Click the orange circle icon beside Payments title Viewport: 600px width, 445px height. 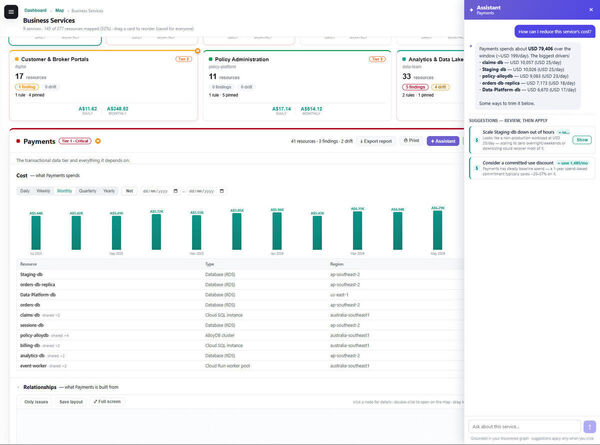tap(98, 141)
